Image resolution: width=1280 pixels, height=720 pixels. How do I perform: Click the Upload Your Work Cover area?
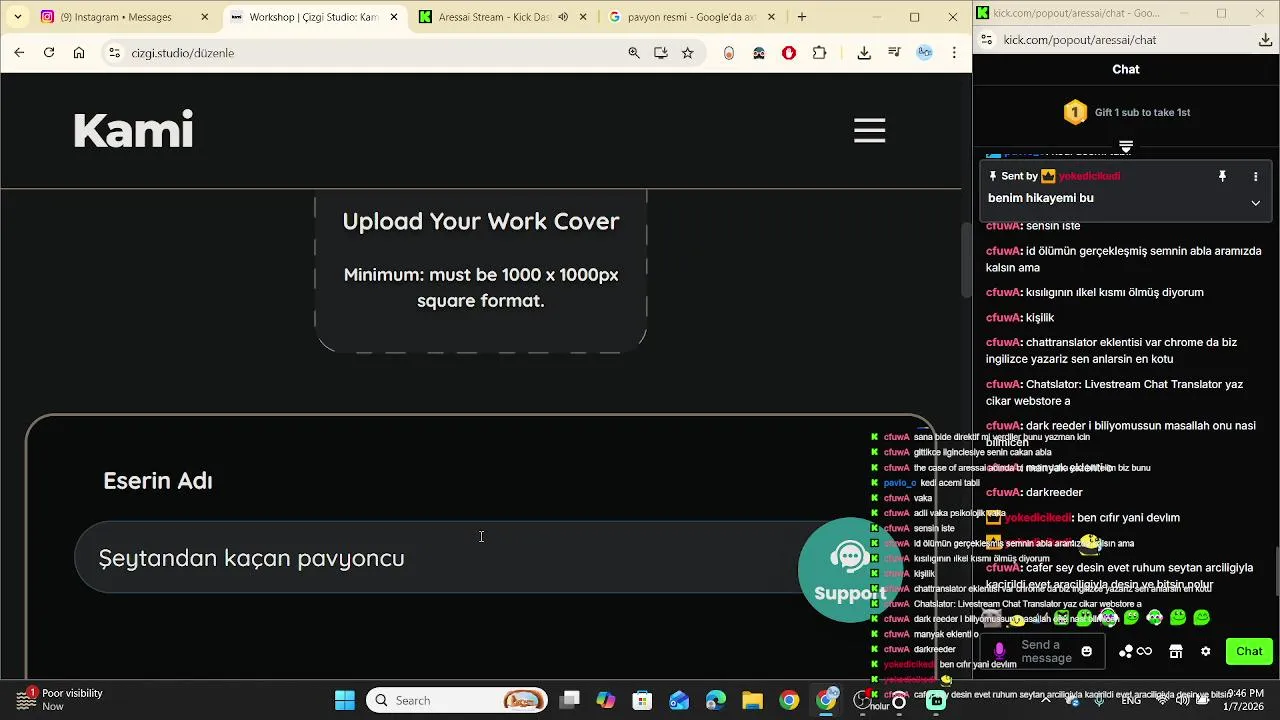tap(481, 270)
